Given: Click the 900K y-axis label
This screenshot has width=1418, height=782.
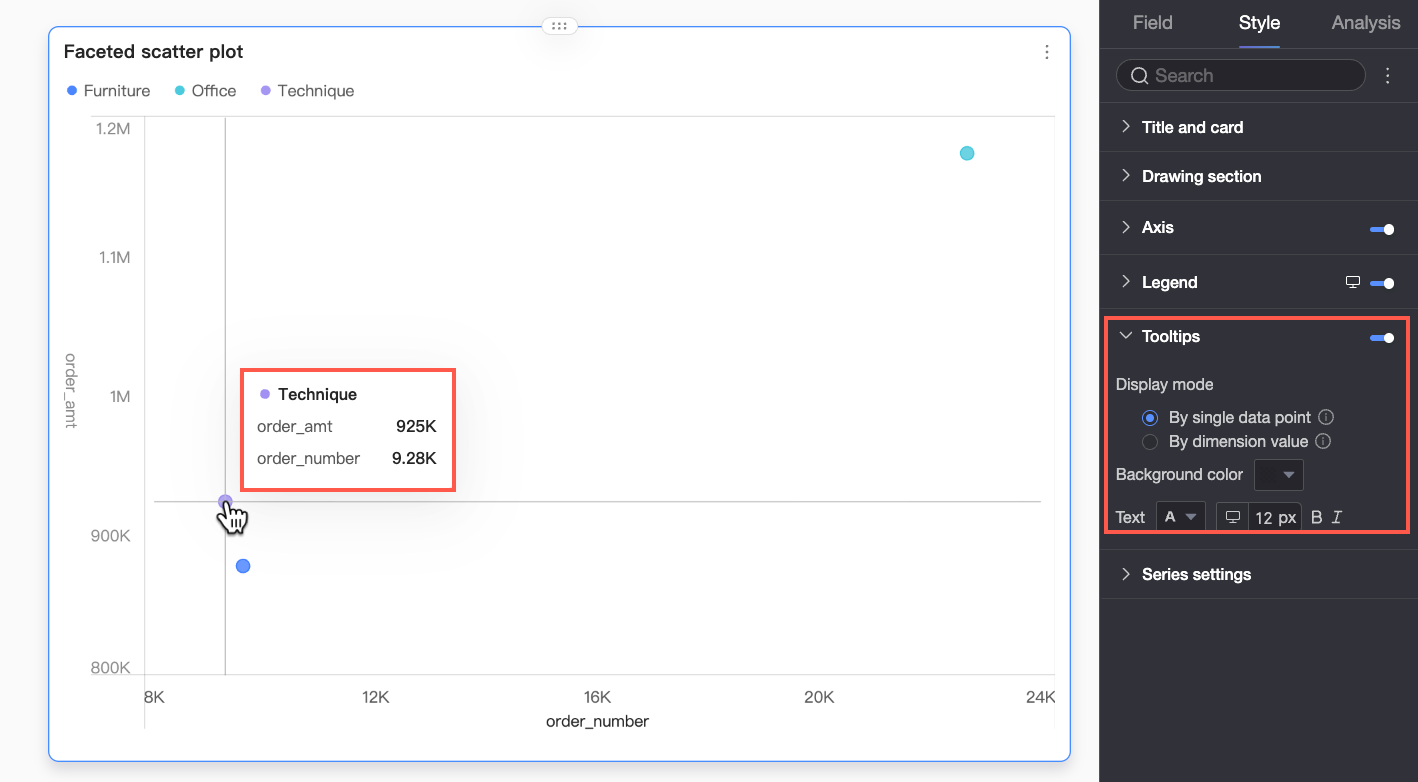Looking at the screenshot, I should (110, 535).
